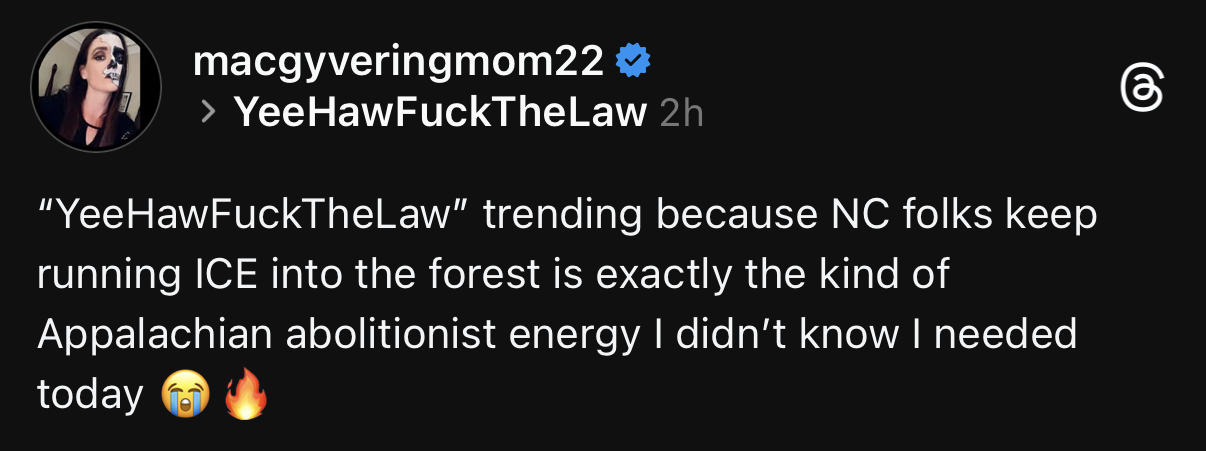Open the macgyveringmom22 profile link
The width and height of the screenshot is (1206, 451).
point(398,62)
